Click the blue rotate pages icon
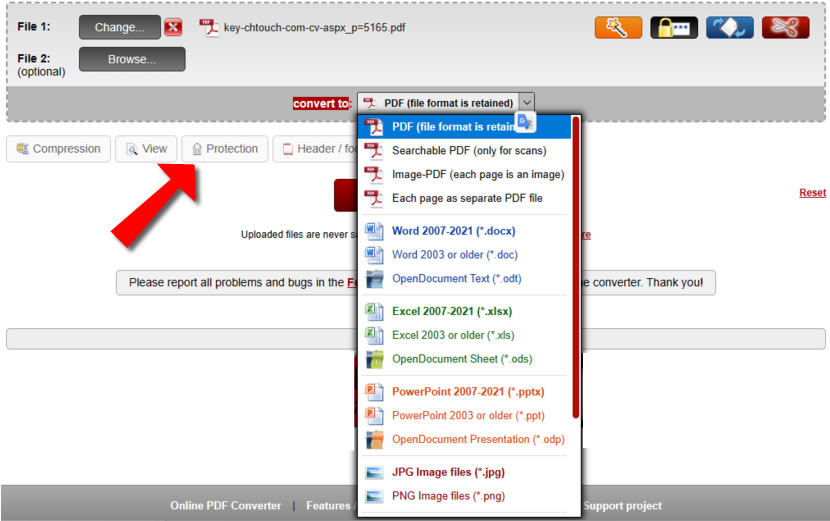830x521 pixels. tap(729, 28)
